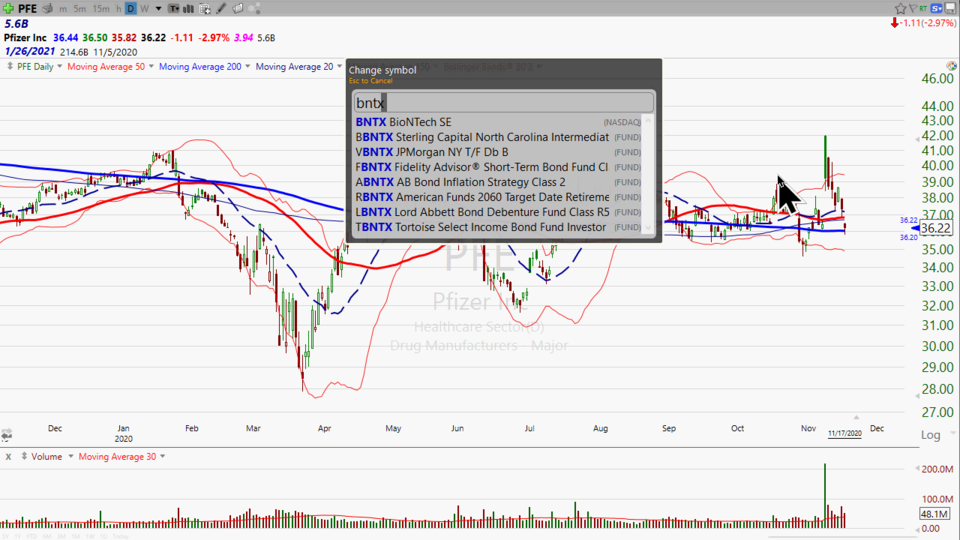The image size is (960, 540).
Task: Click the price pane move handle icon
Action: point(10,66)
